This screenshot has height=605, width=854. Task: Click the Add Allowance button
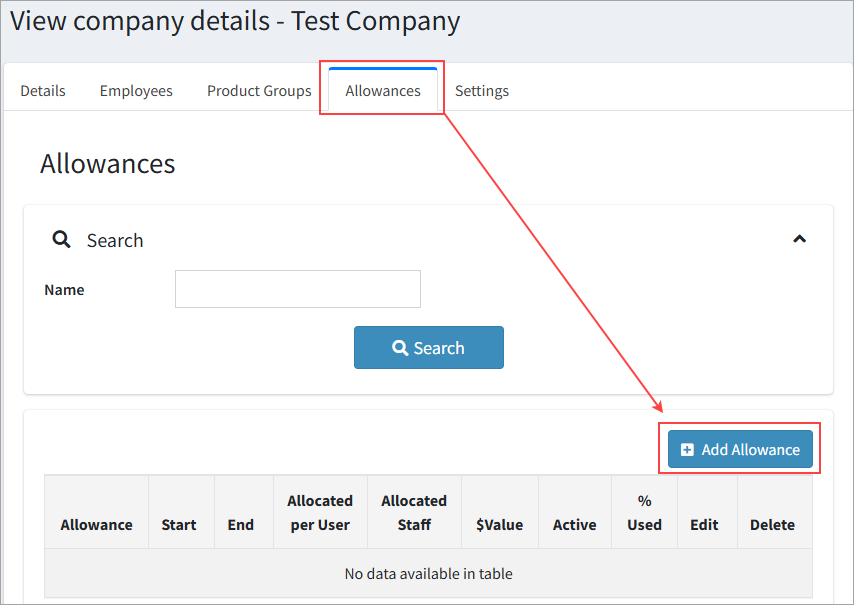pyautogui.click(x=740, y=449)
